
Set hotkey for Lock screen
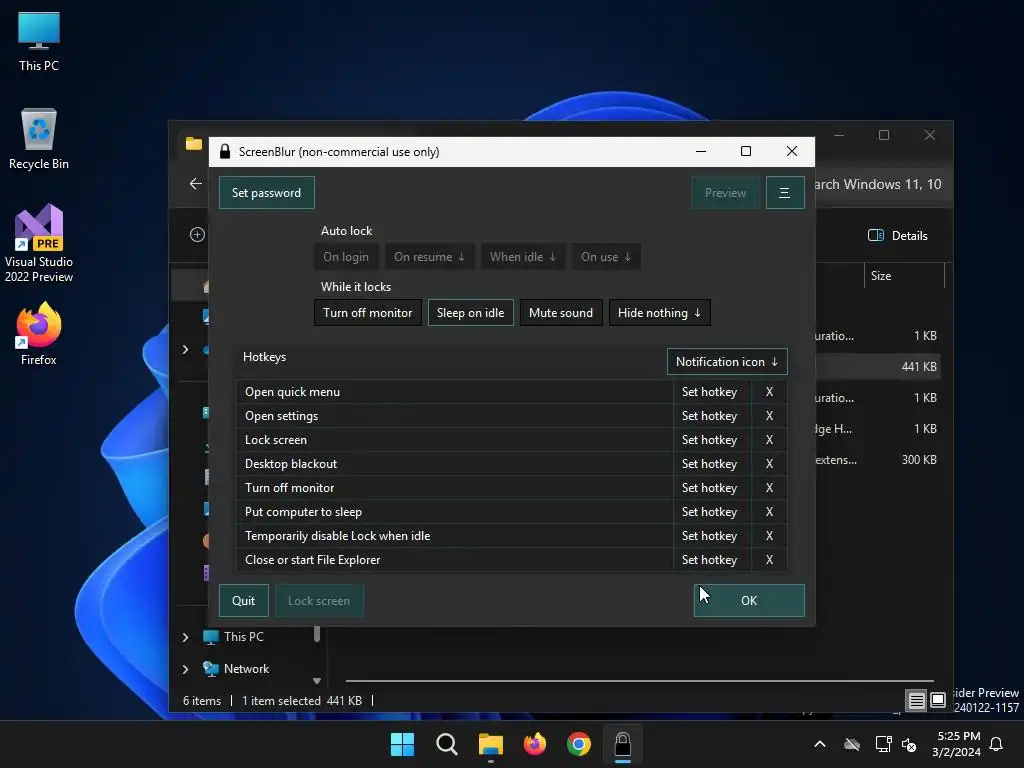pos(710,440)
